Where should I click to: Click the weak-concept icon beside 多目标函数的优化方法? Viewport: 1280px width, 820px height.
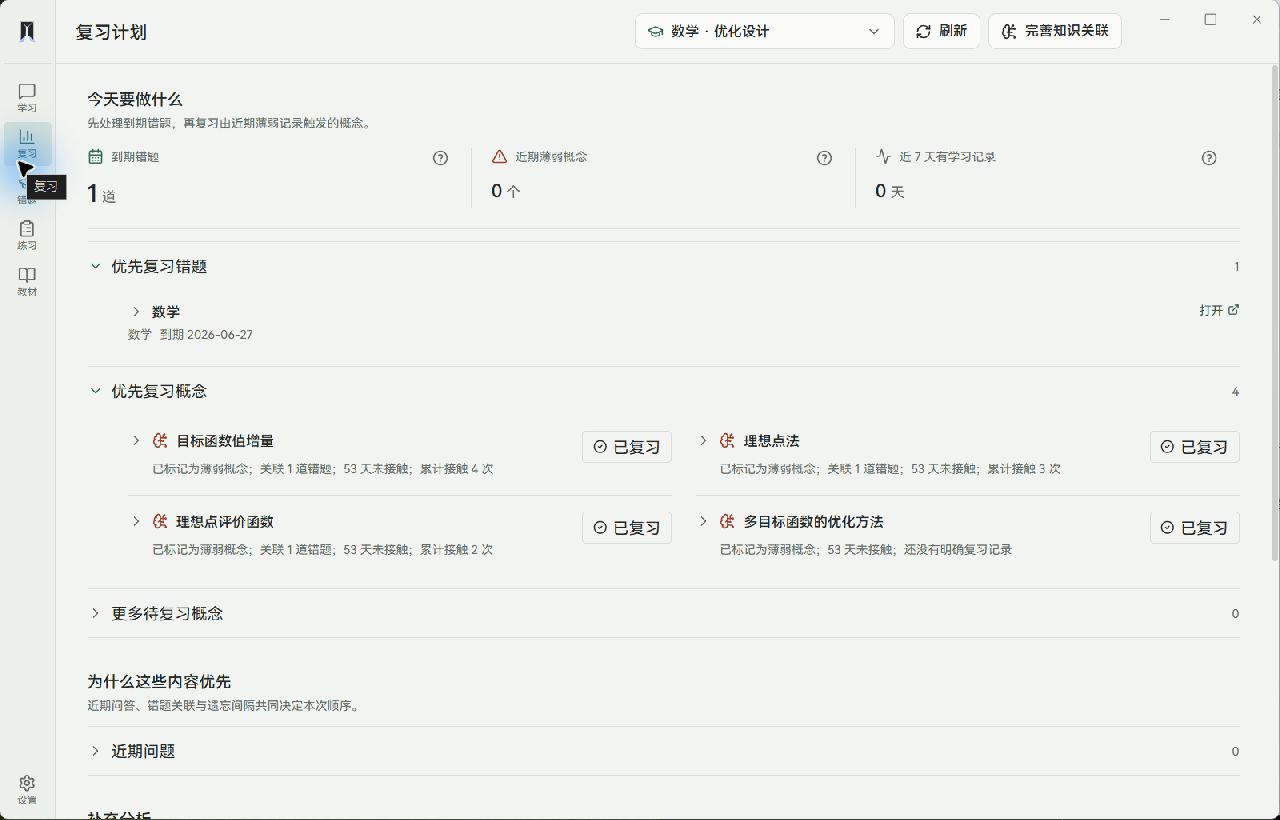[x=727, y=522]
